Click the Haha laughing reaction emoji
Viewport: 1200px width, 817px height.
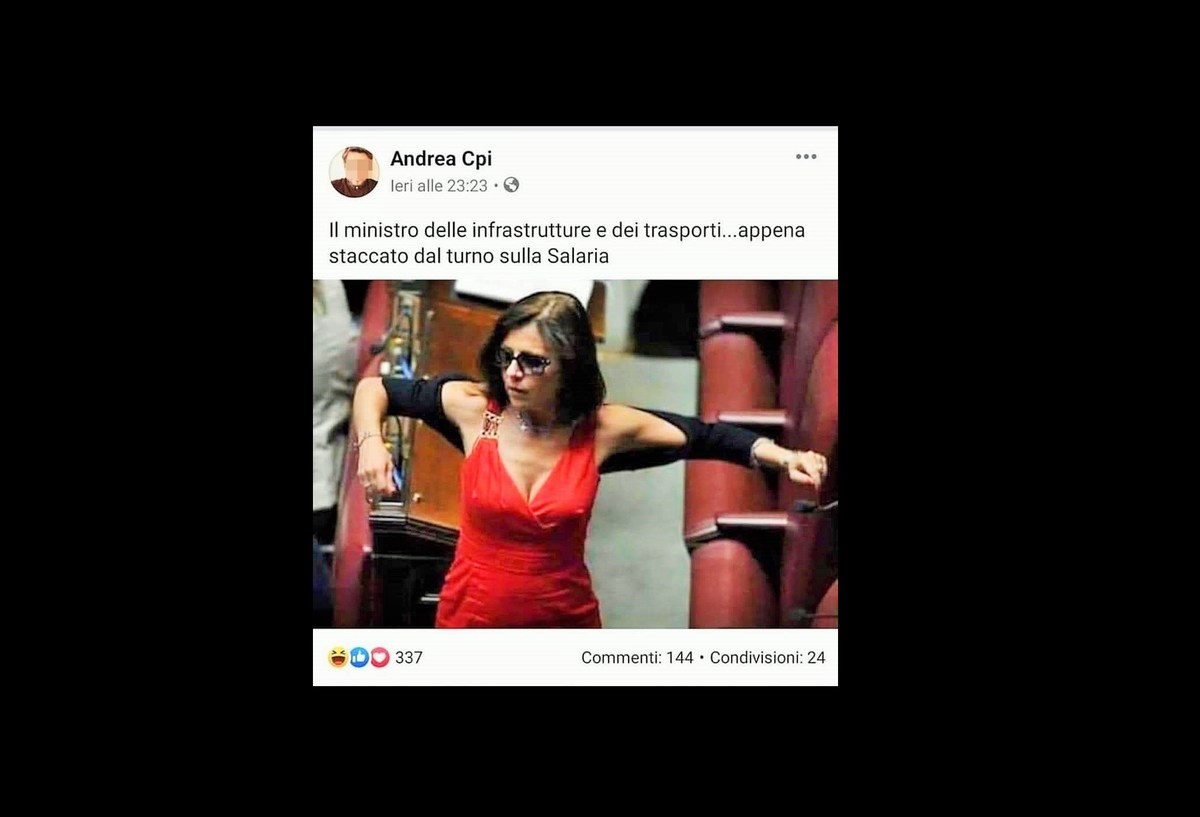(x=338, y=657)
